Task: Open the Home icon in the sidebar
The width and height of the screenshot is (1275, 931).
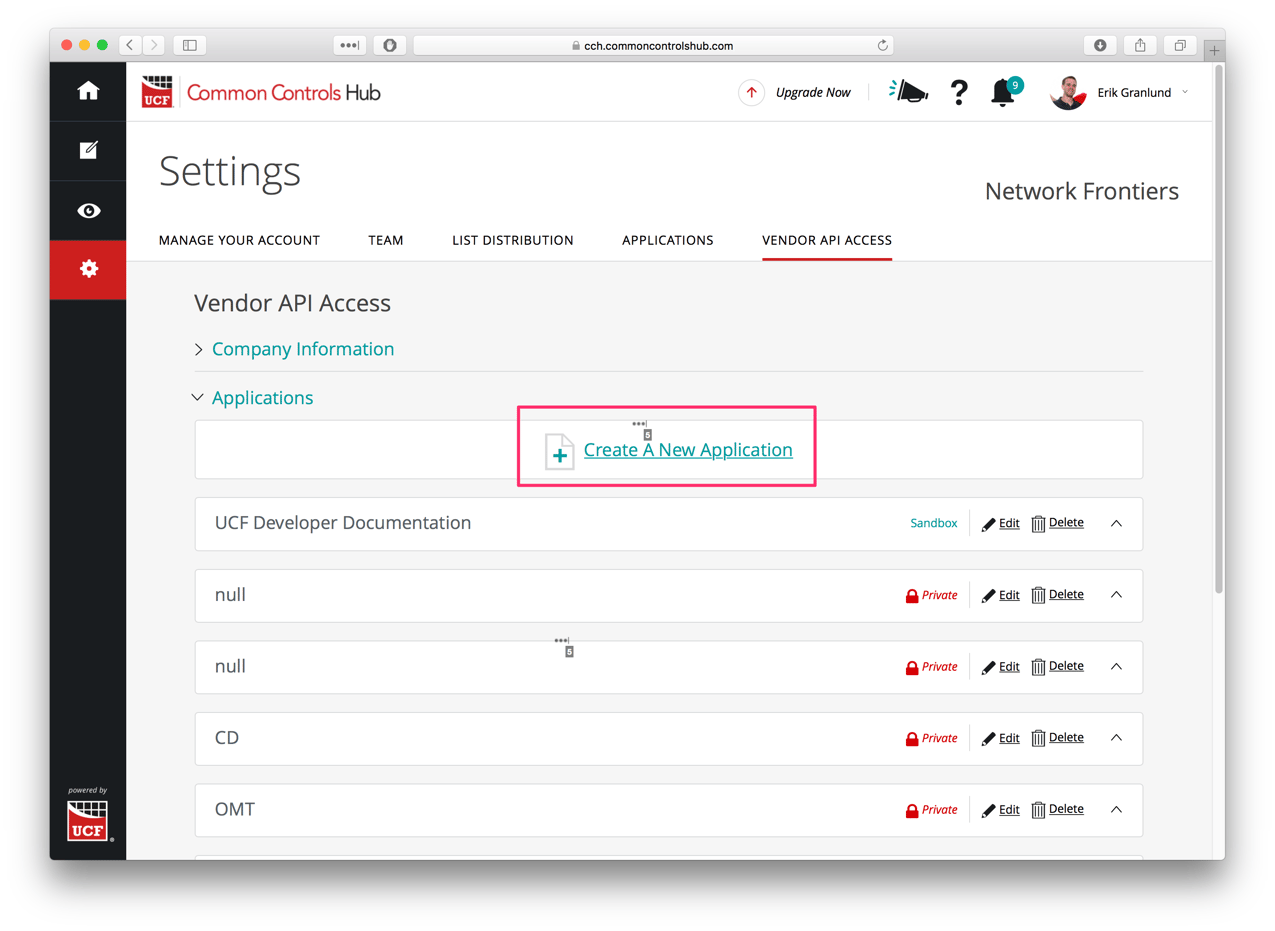Action: (87, 90)
